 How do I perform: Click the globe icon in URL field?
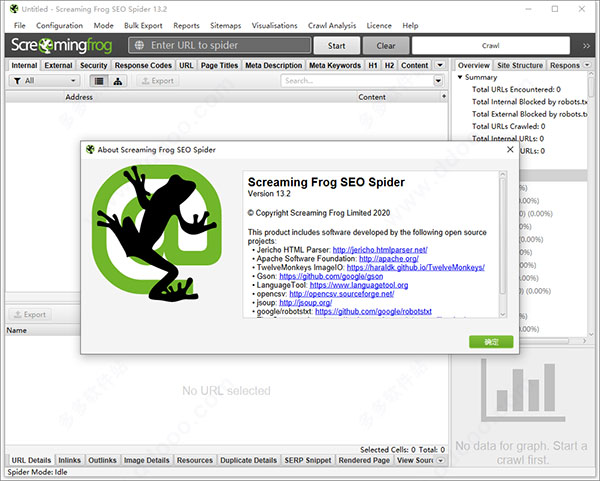coord(139,45)
